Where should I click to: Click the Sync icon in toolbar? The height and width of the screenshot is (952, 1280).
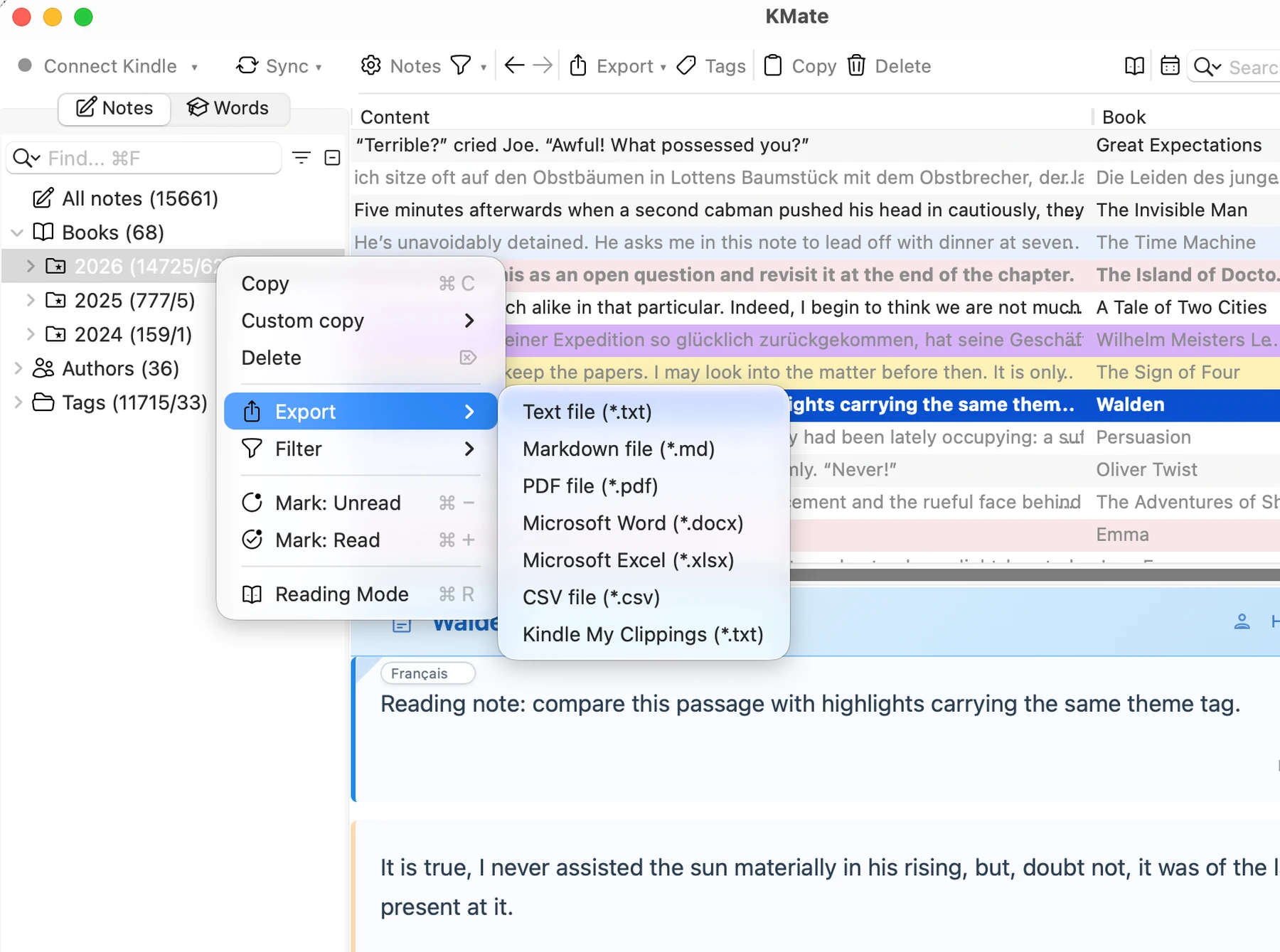[x=247, y=66]
